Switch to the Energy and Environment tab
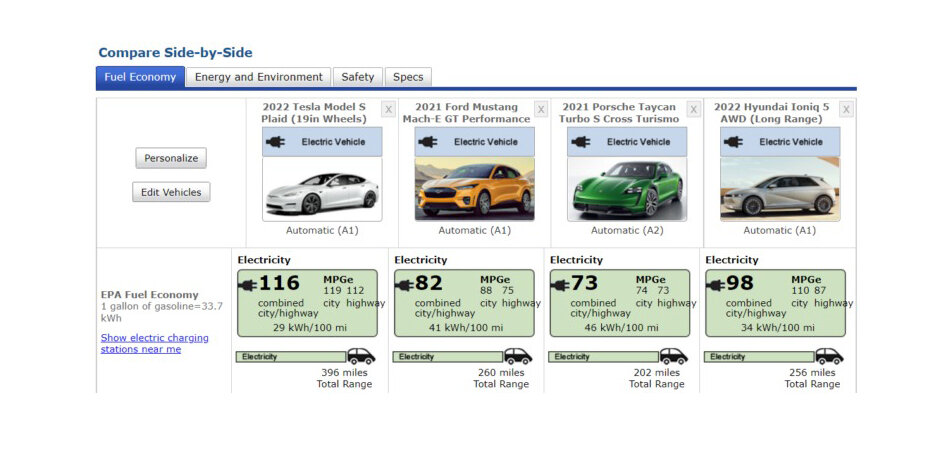Screen dimensions: 950x459 point(258,77)
